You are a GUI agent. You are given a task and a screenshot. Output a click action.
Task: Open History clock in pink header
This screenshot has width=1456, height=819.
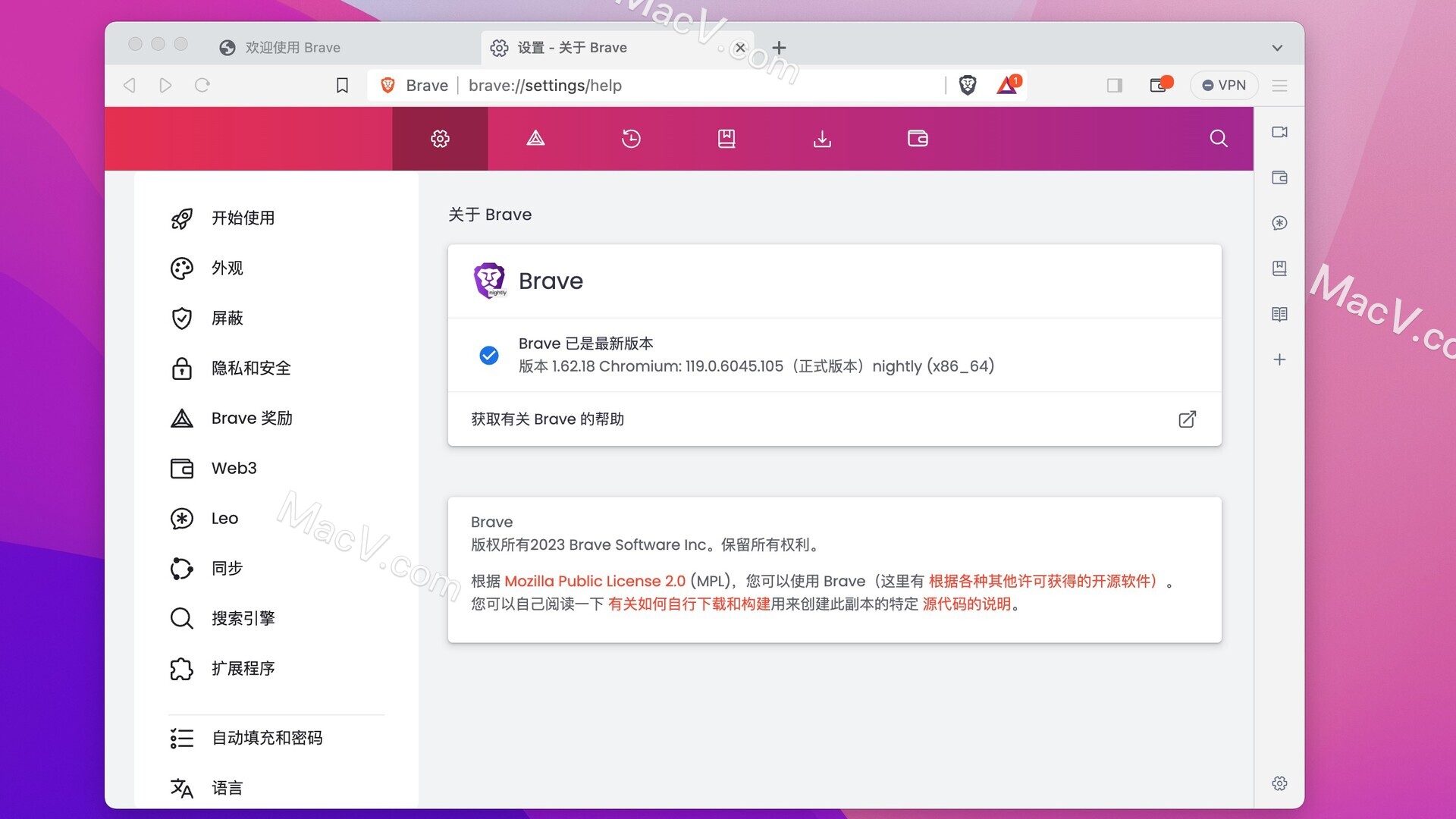[631, 139]
